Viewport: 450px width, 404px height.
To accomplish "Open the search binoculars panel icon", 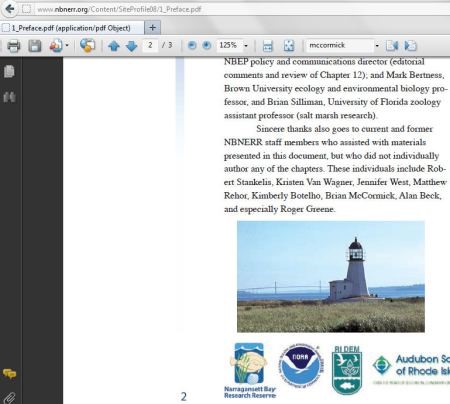I will 9,97.
